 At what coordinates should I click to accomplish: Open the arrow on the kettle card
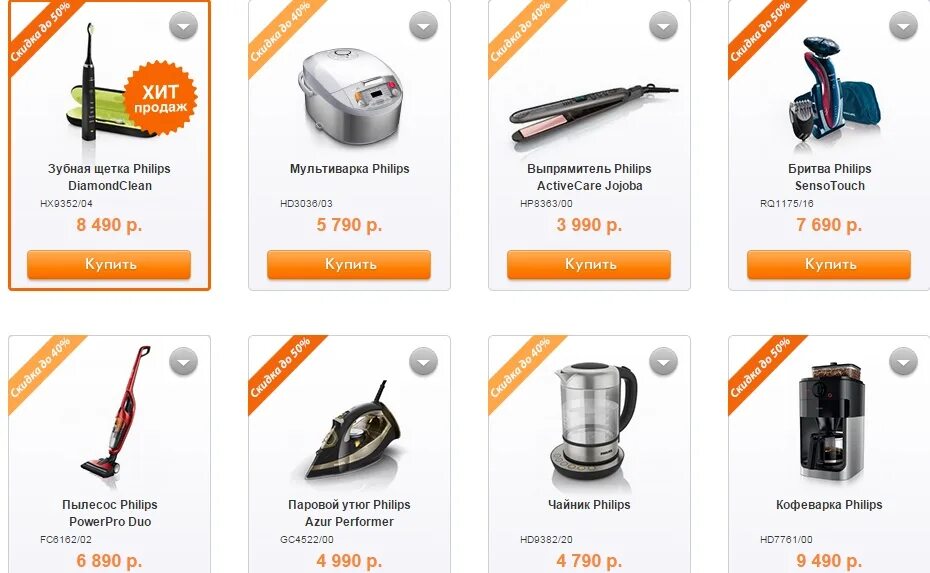663,361
